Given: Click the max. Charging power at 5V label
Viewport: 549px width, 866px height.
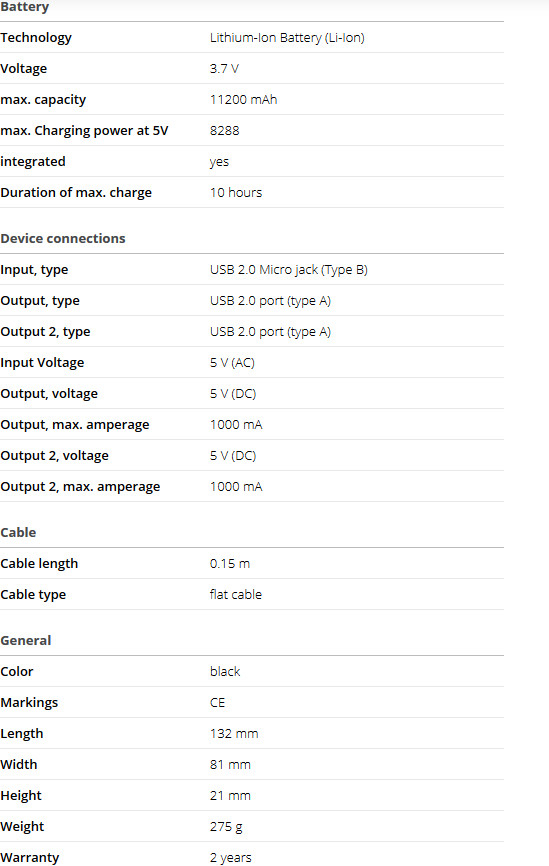Looking at the screenshot, I should pyautogui.click(x=85, y=130).
